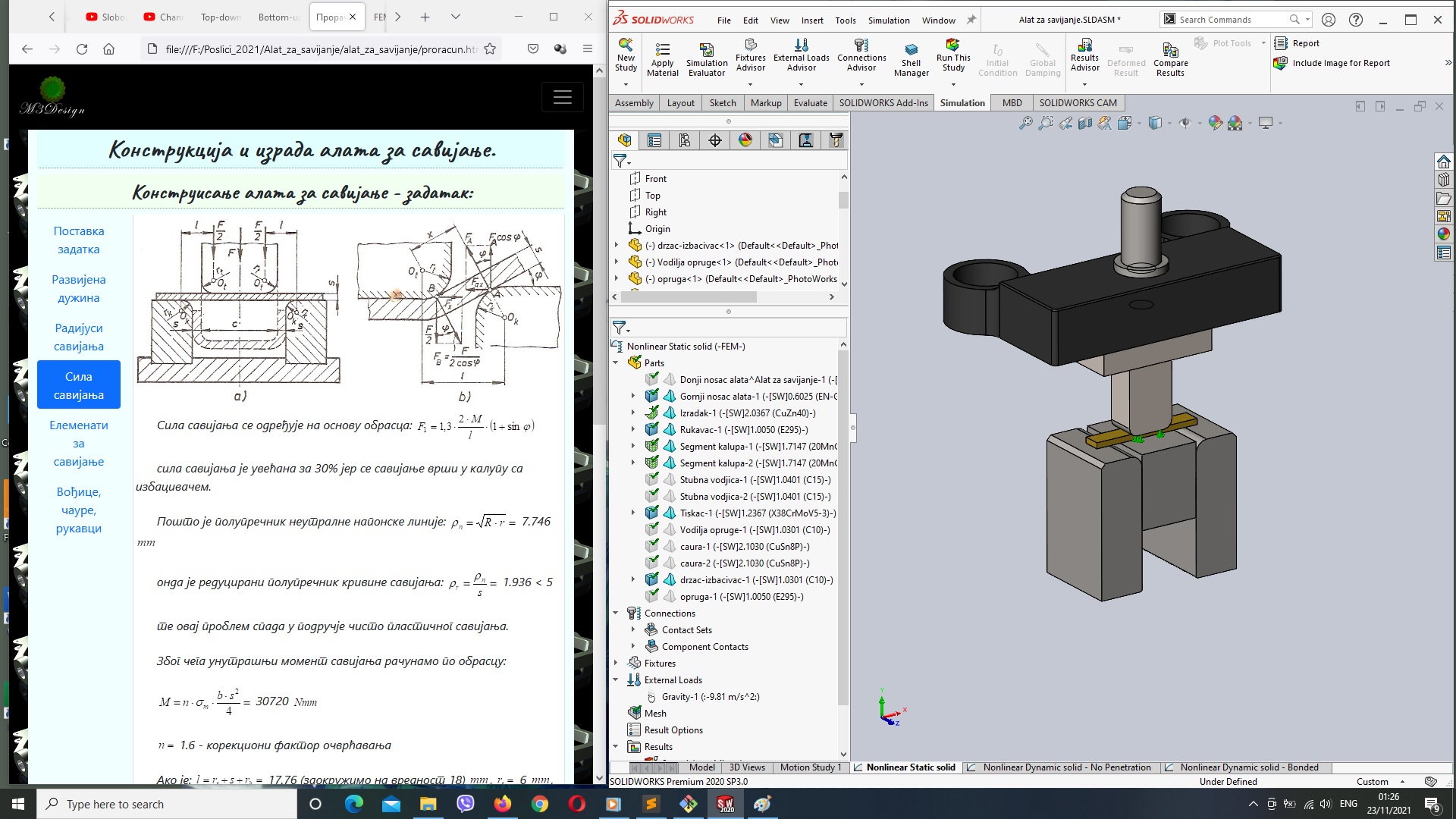The width and height of the screenshot is (1456, 819).
Task: Click the Report button
Action: click(x=1303, y=43)
